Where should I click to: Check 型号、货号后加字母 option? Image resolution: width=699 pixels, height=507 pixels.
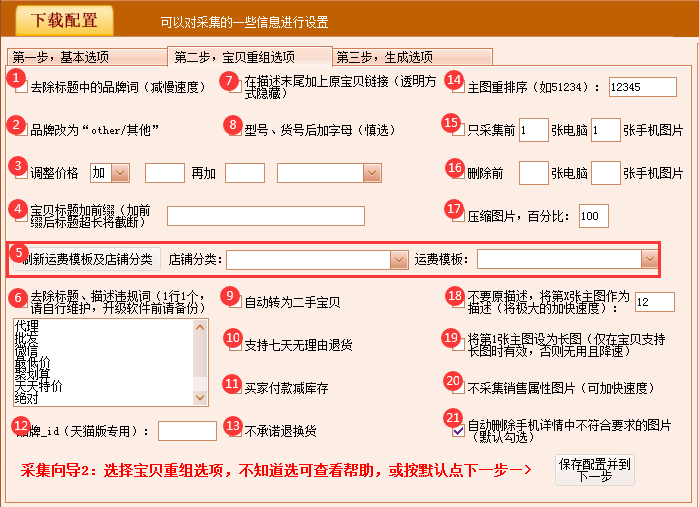(236, 130)
